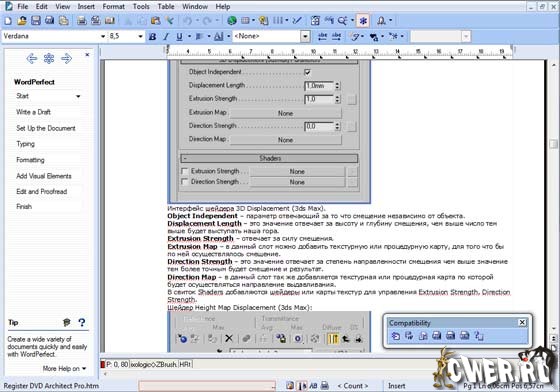Toggle Italic formatting
Viewport: 560px width, 392px height.
tap(166, 36)
